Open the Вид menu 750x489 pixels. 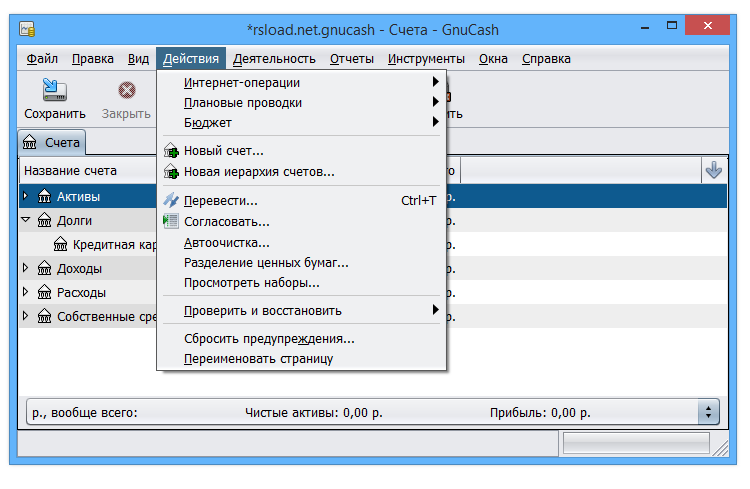[x=138, y=59]
